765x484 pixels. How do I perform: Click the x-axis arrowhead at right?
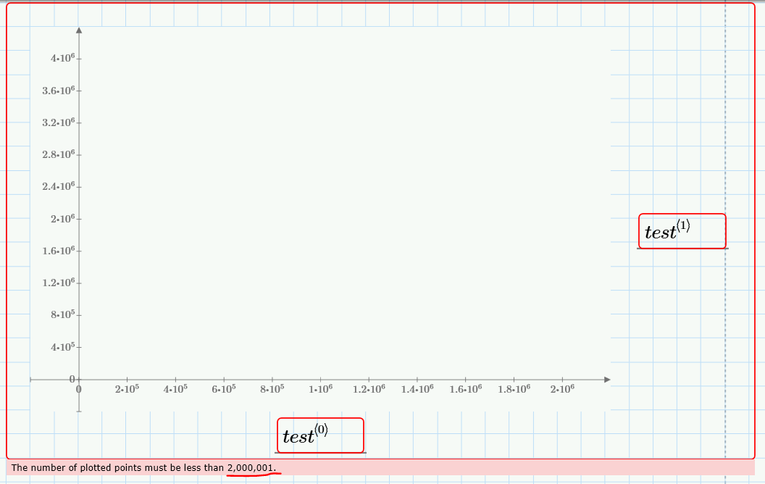[x=607, y=380]
